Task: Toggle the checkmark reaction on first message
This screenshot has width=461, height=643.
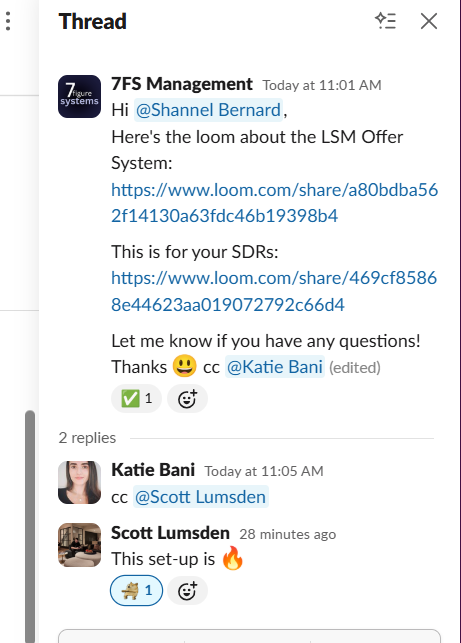Action: (x=136, y=398)
